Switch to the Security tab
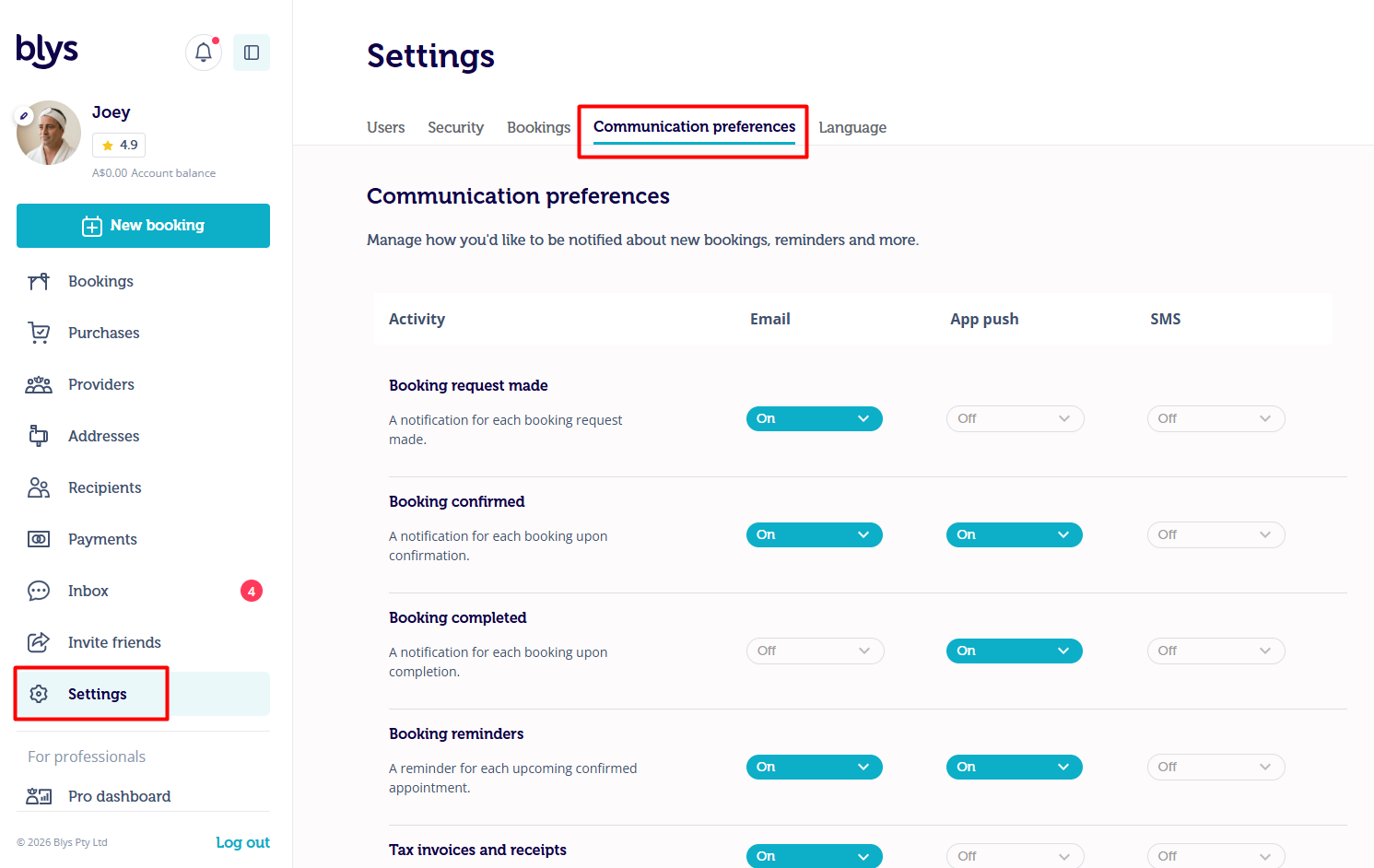 [x=455, y=127]
